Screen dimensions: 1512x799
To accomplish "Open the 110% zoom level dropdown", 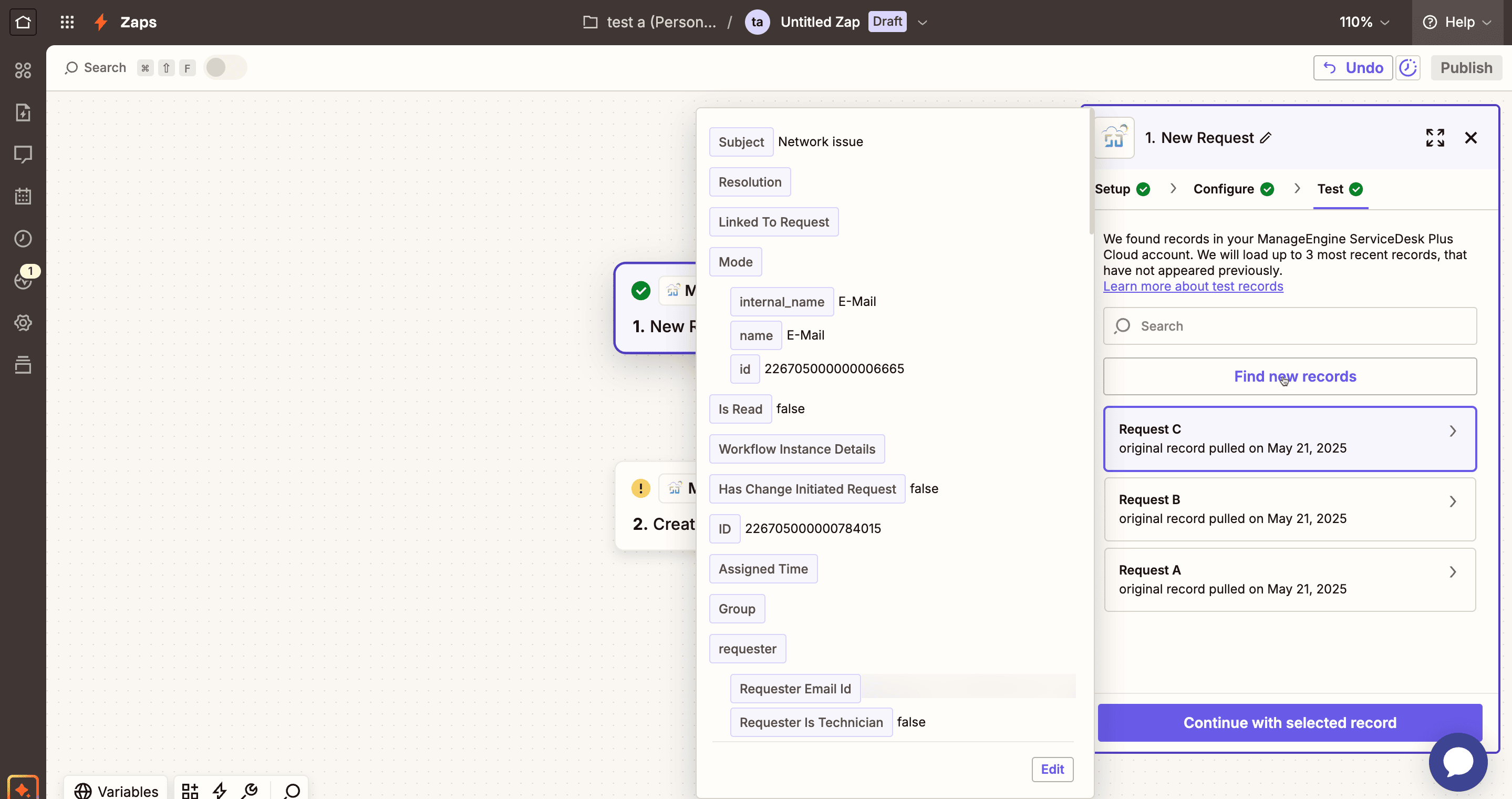I will (x=1364, y=22).
